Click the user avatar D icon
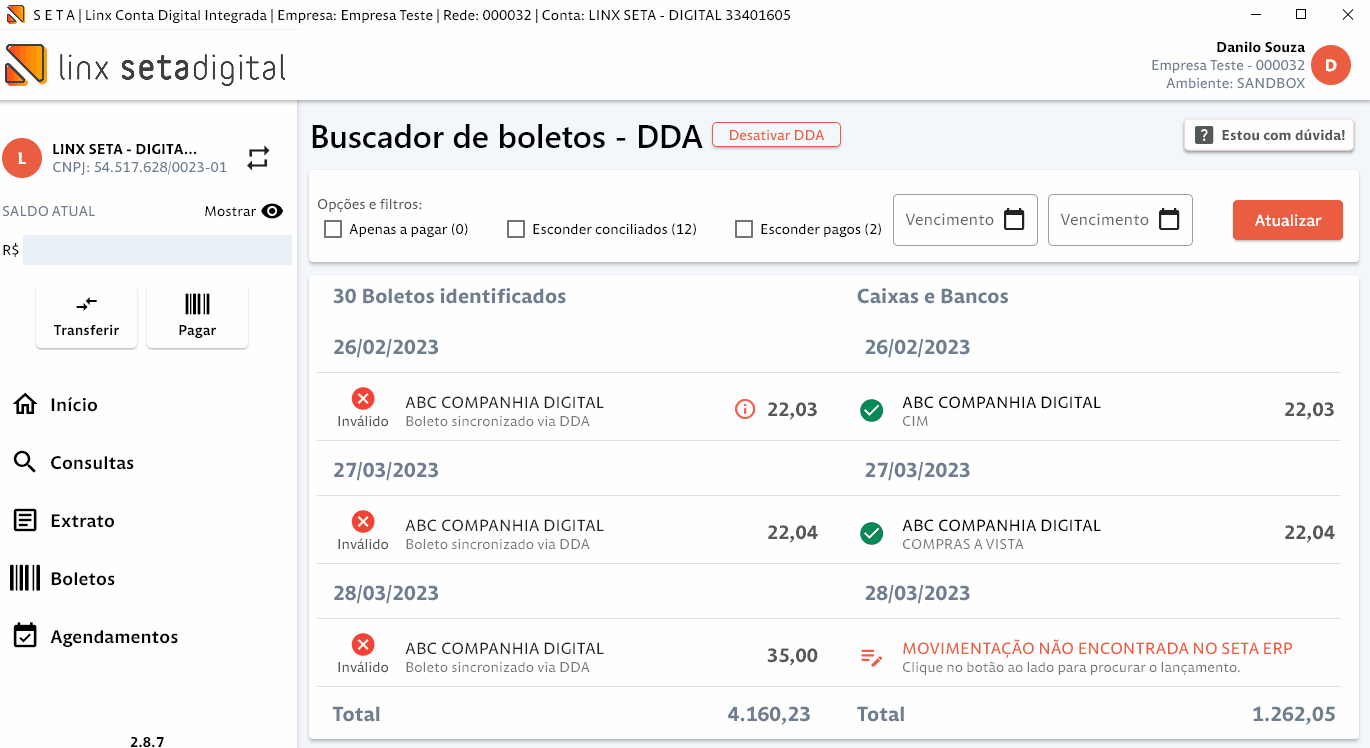Screen dimensions: 1370x748 [x=1330, y=66]
